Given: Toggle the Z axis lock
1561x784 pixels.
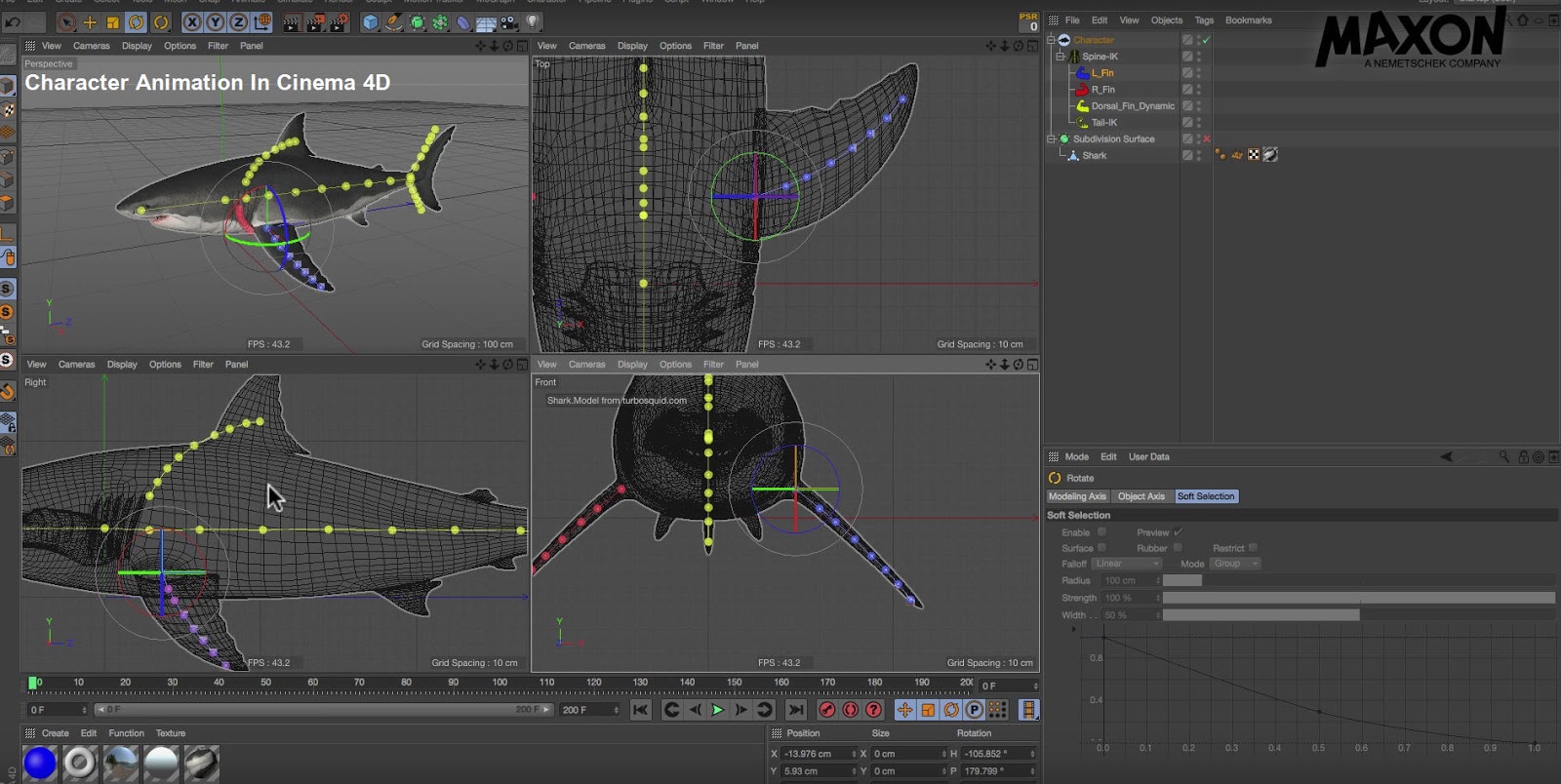Looking at the screenshot, I should click(x=238, y=21).
